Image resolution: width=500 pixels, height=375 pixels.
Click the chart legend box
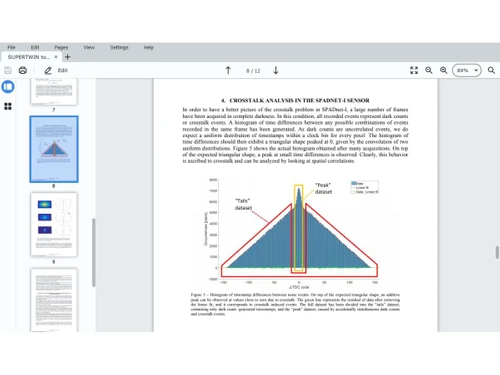(x=364, y=187)
